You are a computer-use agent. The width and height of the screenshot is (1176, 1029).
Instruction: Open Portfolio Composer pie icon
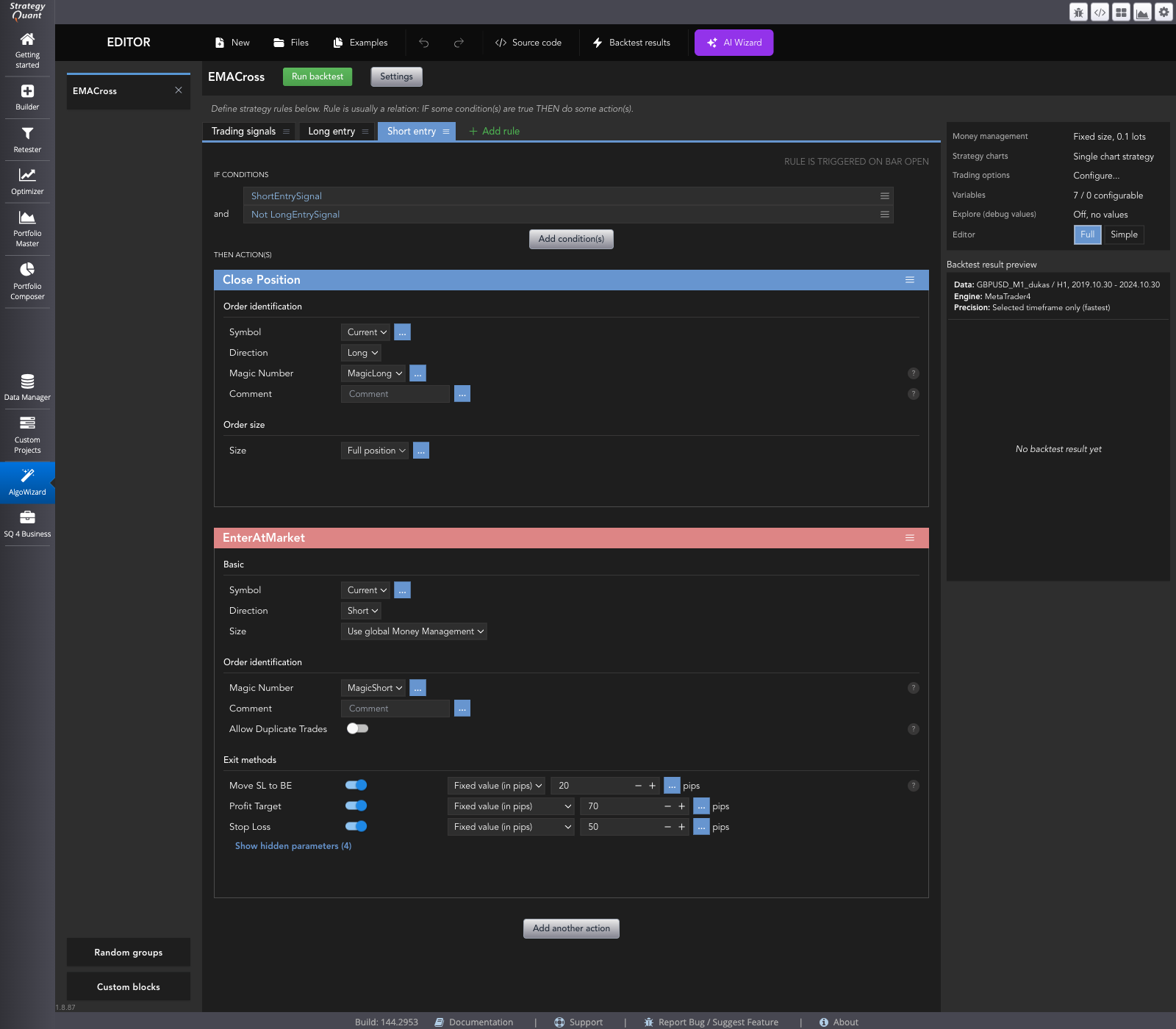(x=27, y=269)
